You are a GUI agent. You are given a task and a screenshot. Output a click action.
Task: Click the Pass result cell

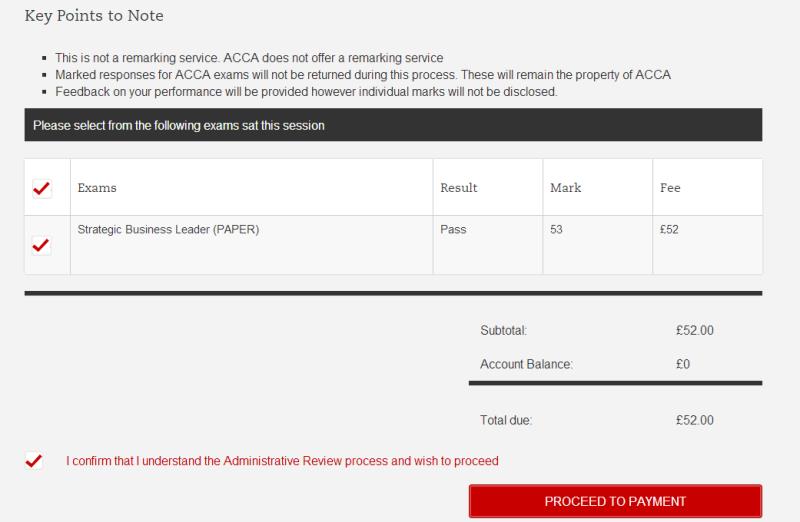point(453,229)
